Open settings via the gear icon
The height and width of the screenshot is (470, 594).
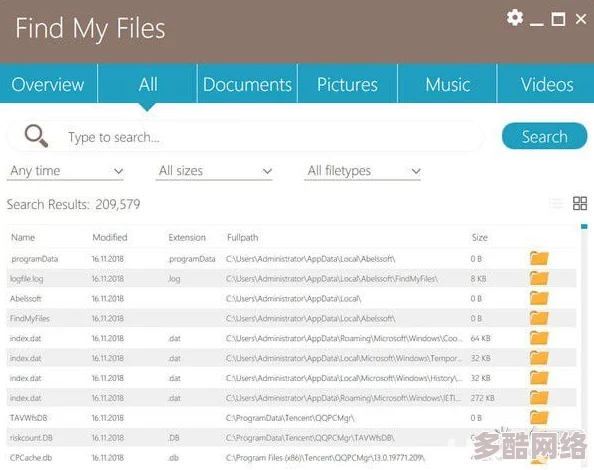pos(515,17)
